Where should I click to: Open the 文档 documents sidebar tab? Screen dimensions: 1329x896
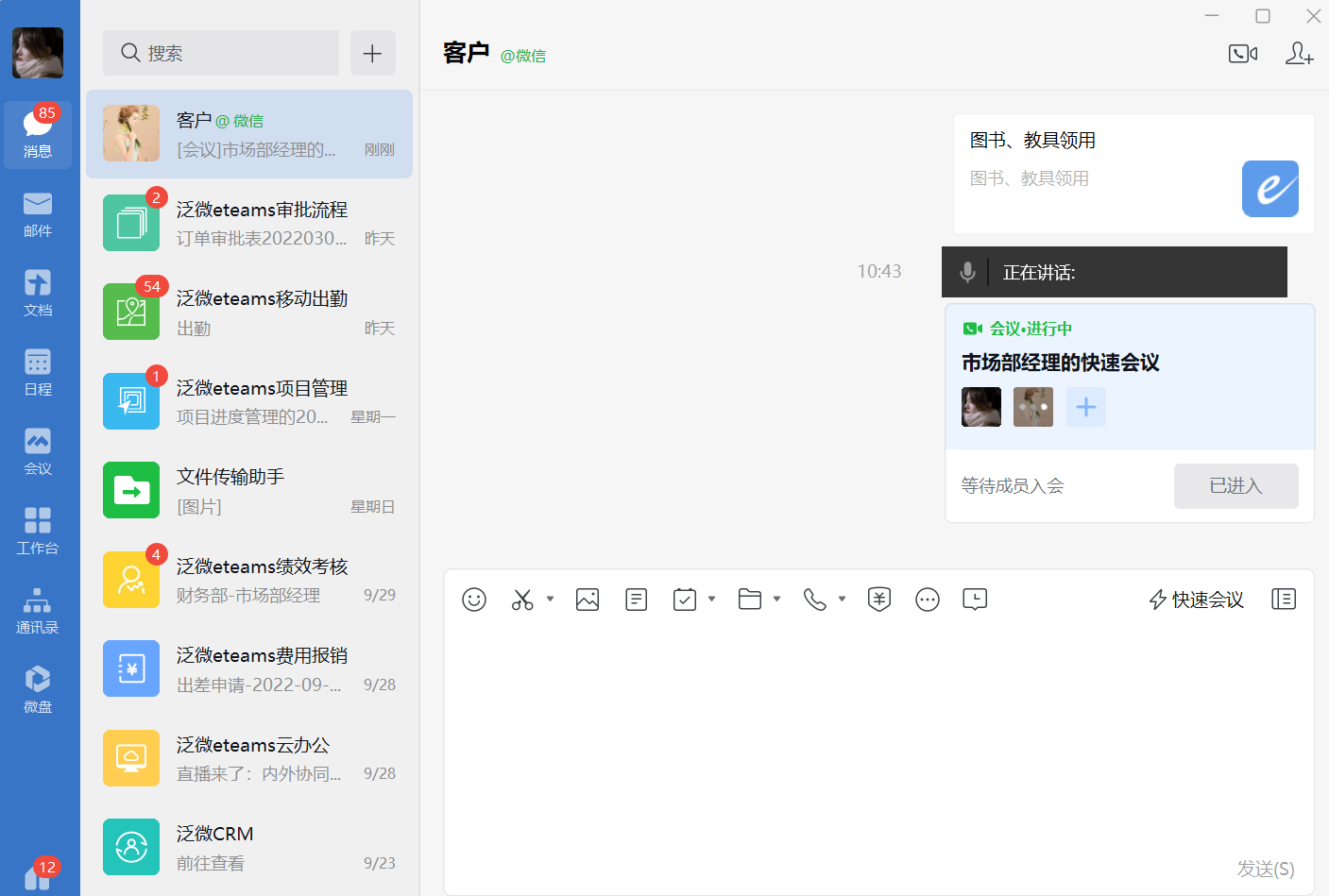tap(38, 294)
